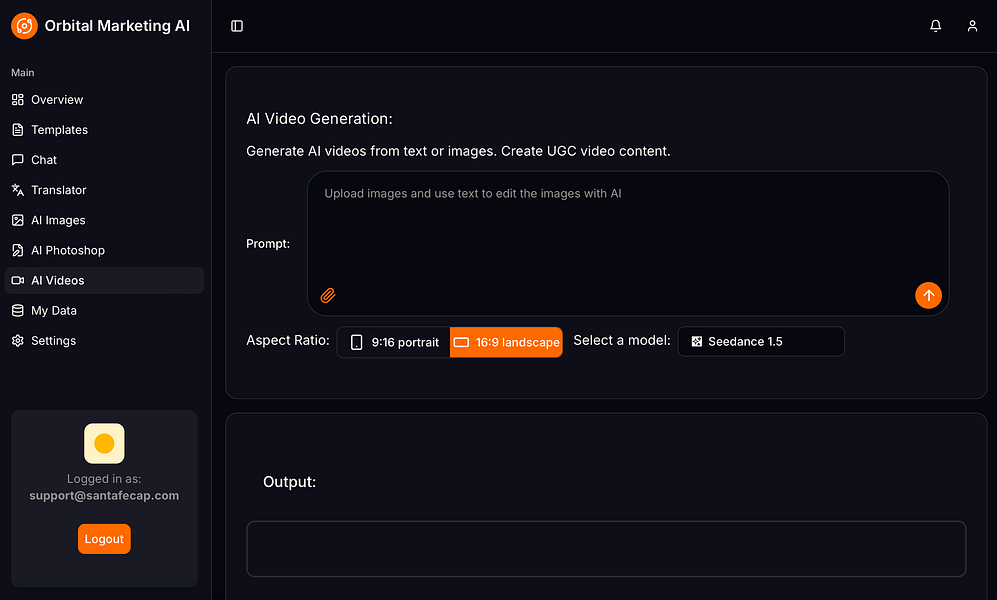
Task: Open the user profile icon
Action: point(972,26)
